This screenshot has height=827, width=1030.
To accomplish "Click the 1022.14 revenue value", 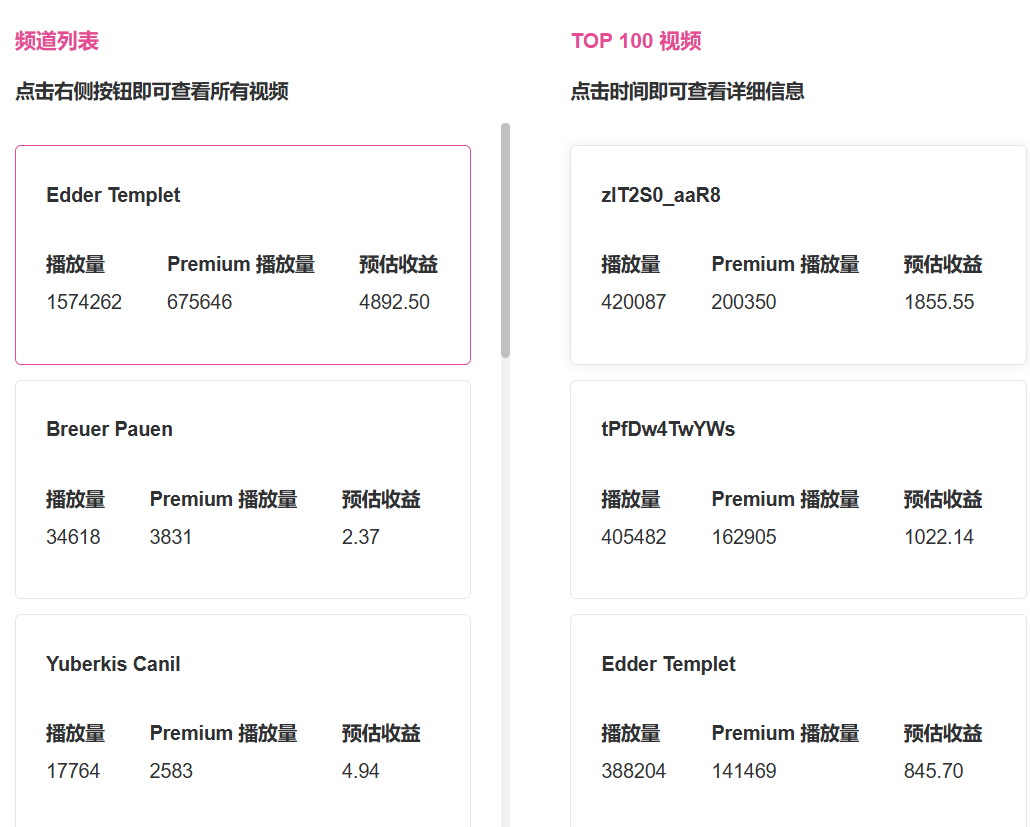I will click(x=938, y=537).
